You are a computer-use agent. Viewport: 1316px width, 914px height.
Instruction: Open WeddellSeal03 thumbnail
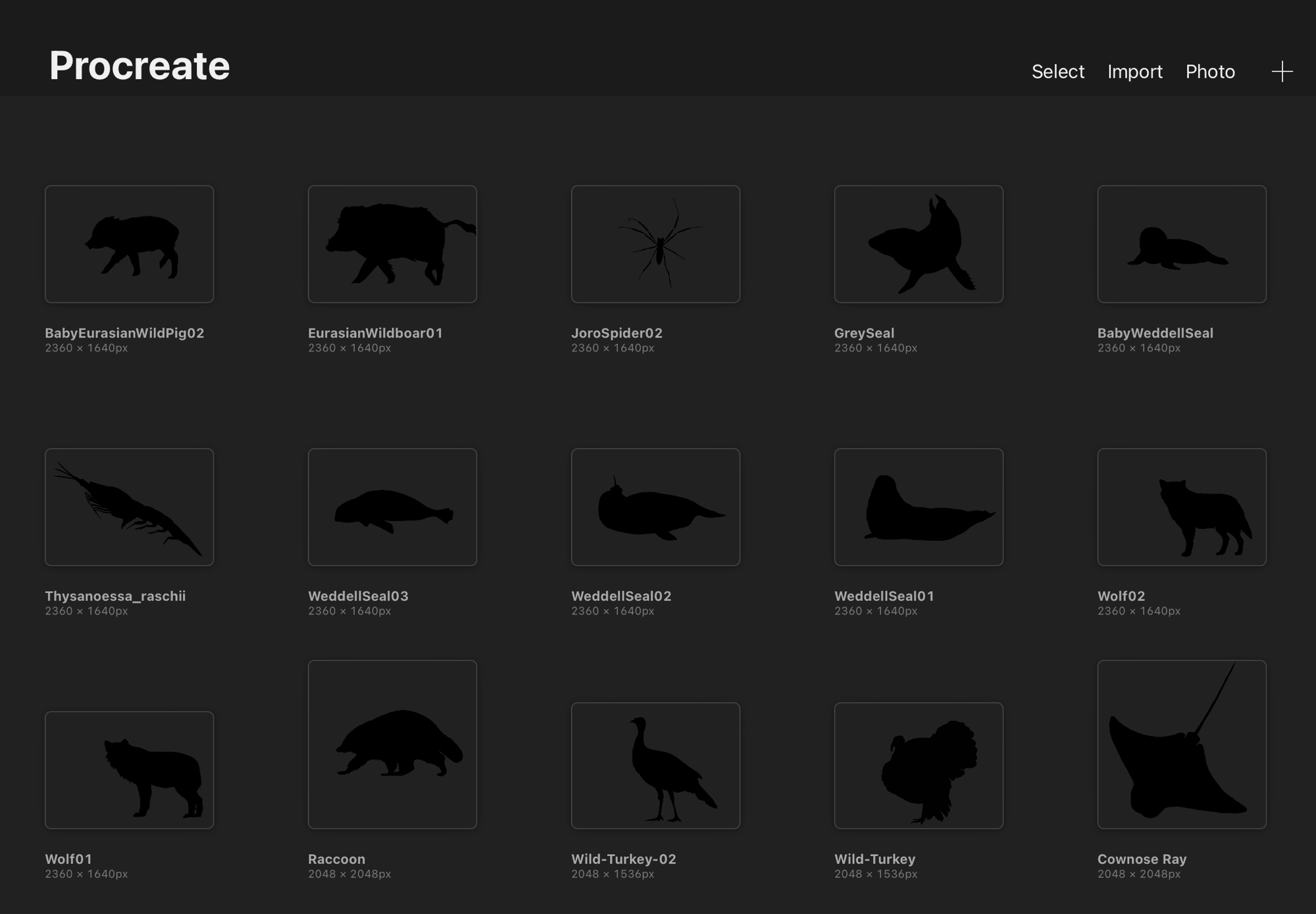pyautogui.click(x=392, y=507)
